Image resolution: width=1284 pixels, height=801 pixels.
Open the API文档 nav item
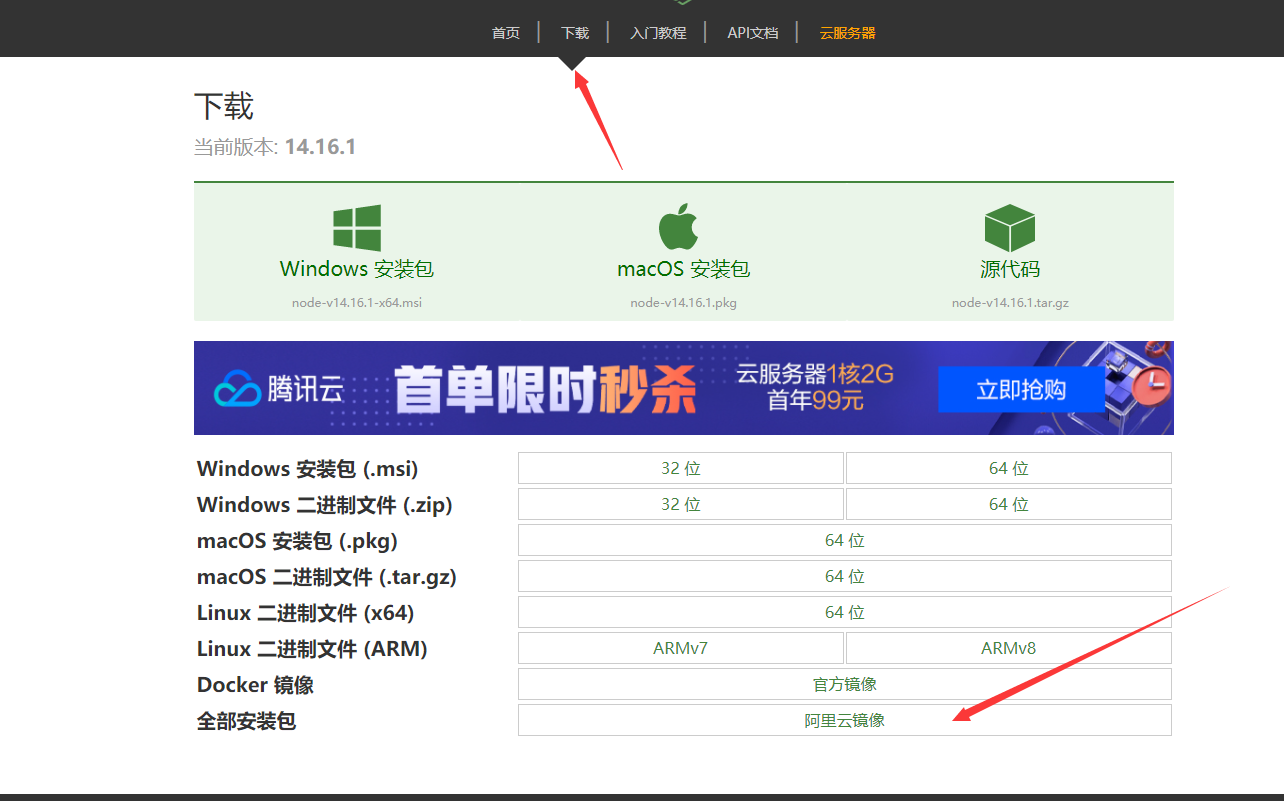tap(752, 33)
